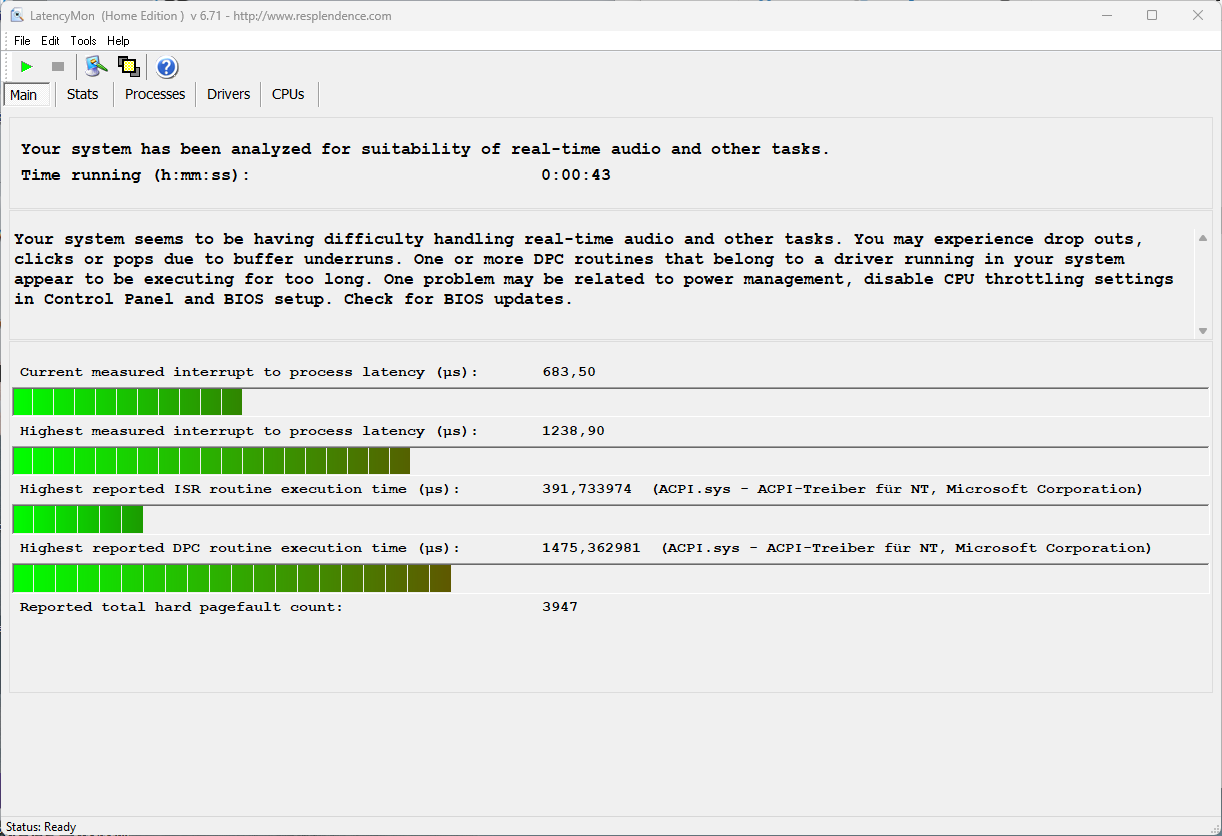Switch to the Stats tab

(x=83, y=94)
